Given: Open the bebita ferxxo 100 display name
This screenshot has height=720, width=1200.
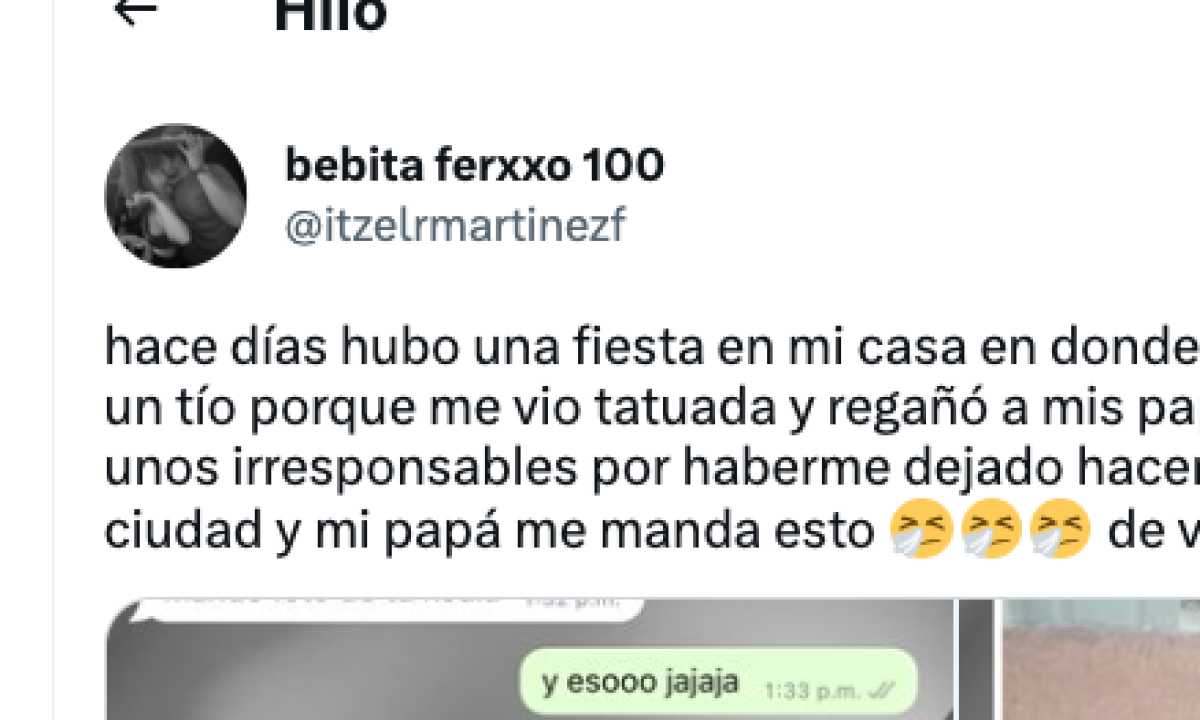Looking at the screenshot, I should [x=474, y=165].
